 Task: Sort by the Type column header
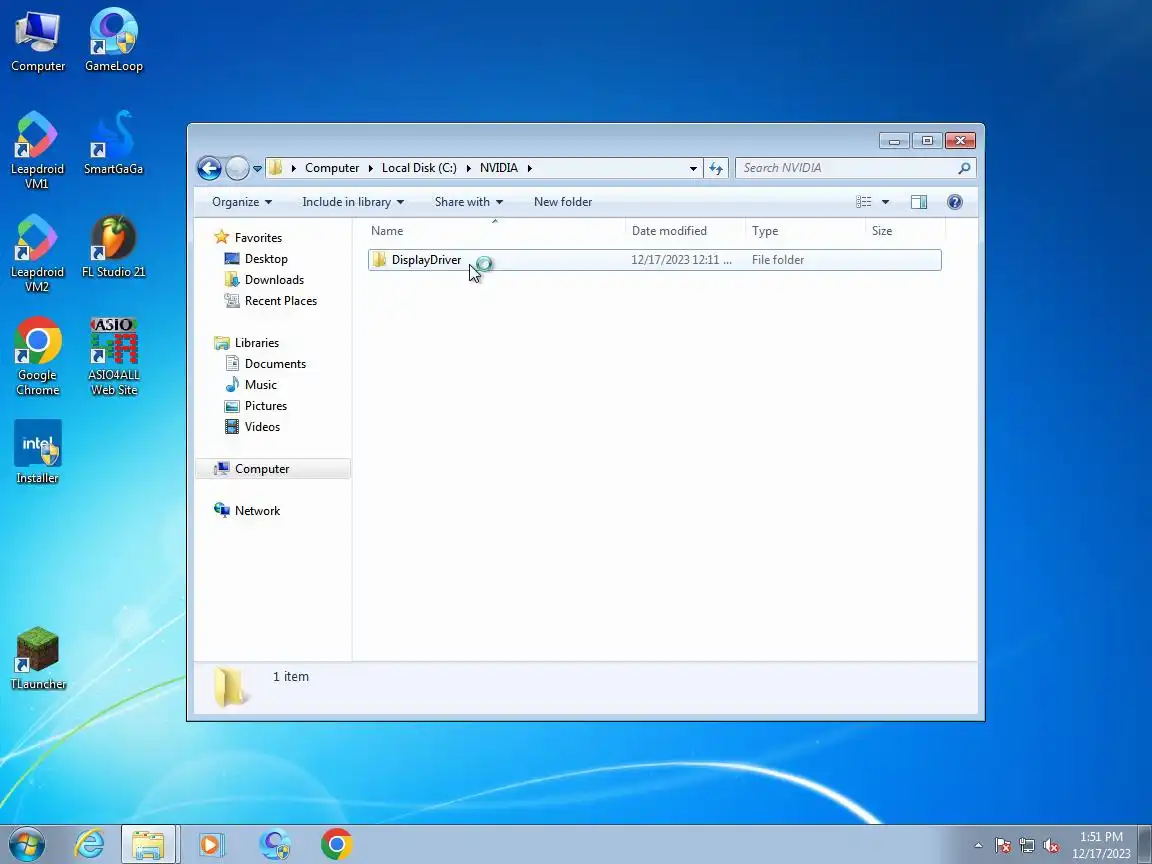coord(805,231)
